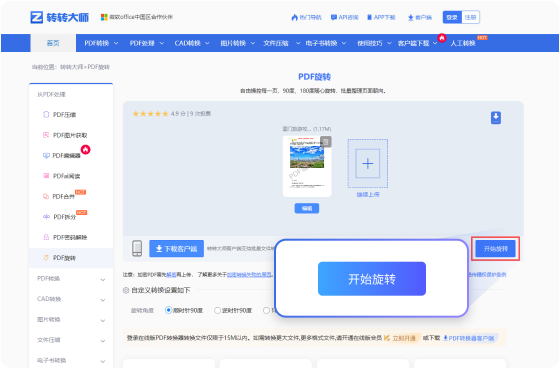Open 热门导航 with flame icon
The width and height of the screenshot is (560, 369).
(x=306, y=17)
